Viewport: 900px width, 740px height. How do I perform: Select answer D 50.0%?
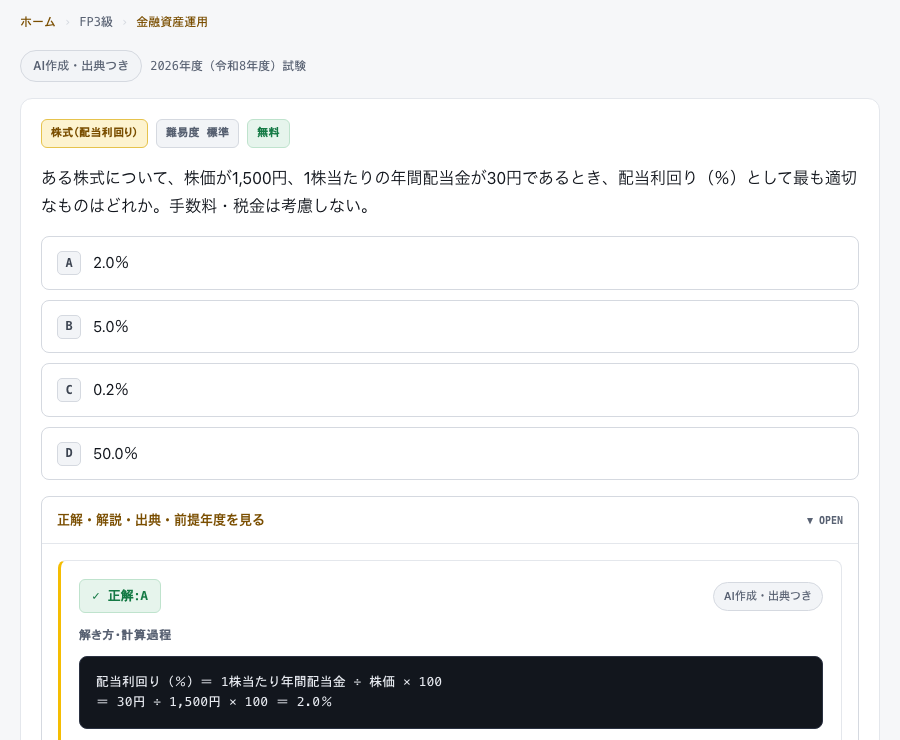coord(450,454)
